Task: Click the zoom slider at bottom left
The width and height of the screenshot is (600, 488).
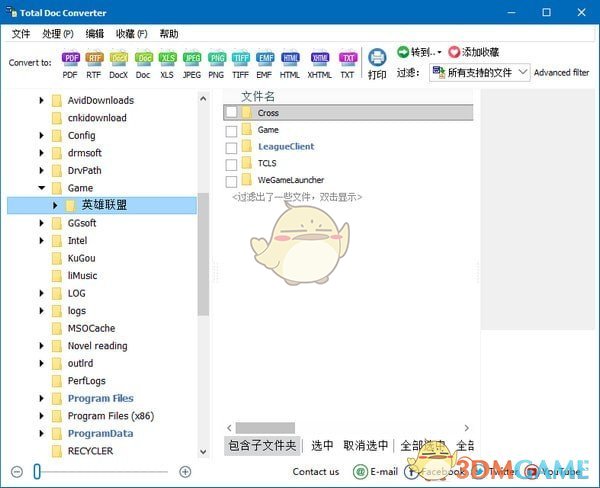Action: pos(37,471)
